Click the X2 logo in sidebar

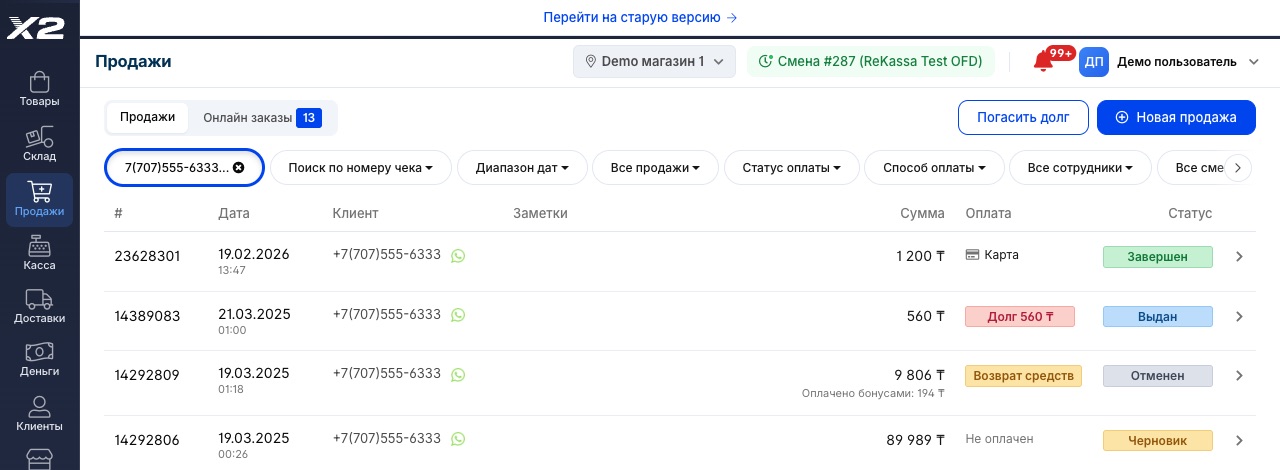click(x=36, y=28)
